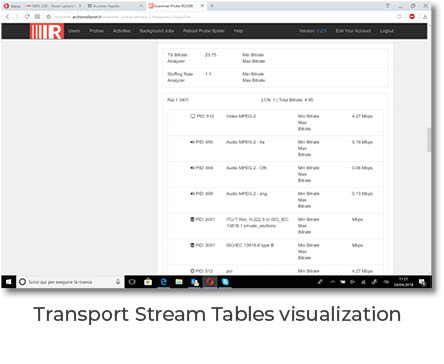Screen dimensions: 444x364
Task: Reload the page with browser refresh icon
Action: (27, 16)
